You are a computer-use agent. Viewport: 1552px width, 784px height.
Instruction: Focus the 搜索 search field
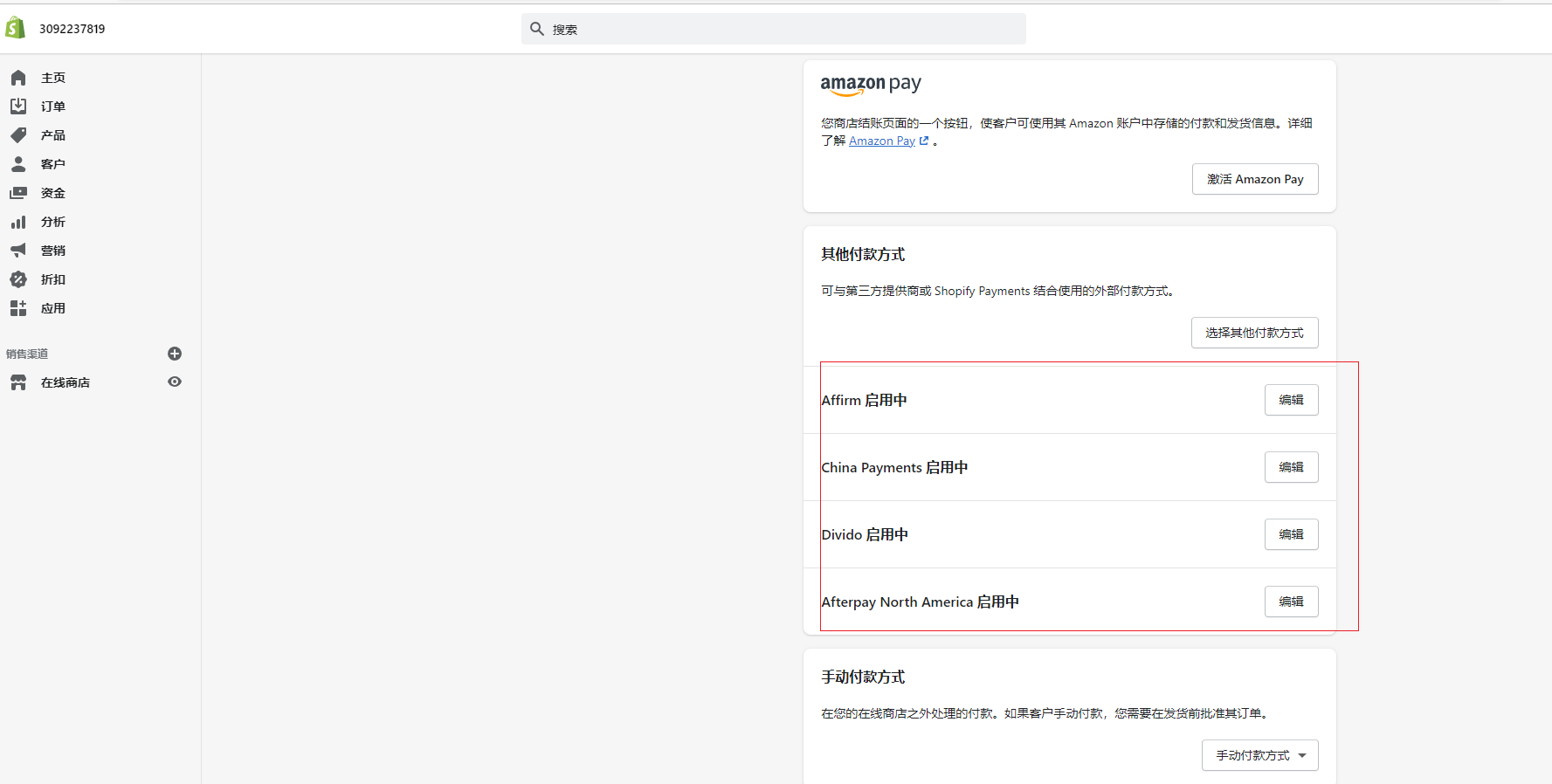pyautogui.click(x=773, y=29)
